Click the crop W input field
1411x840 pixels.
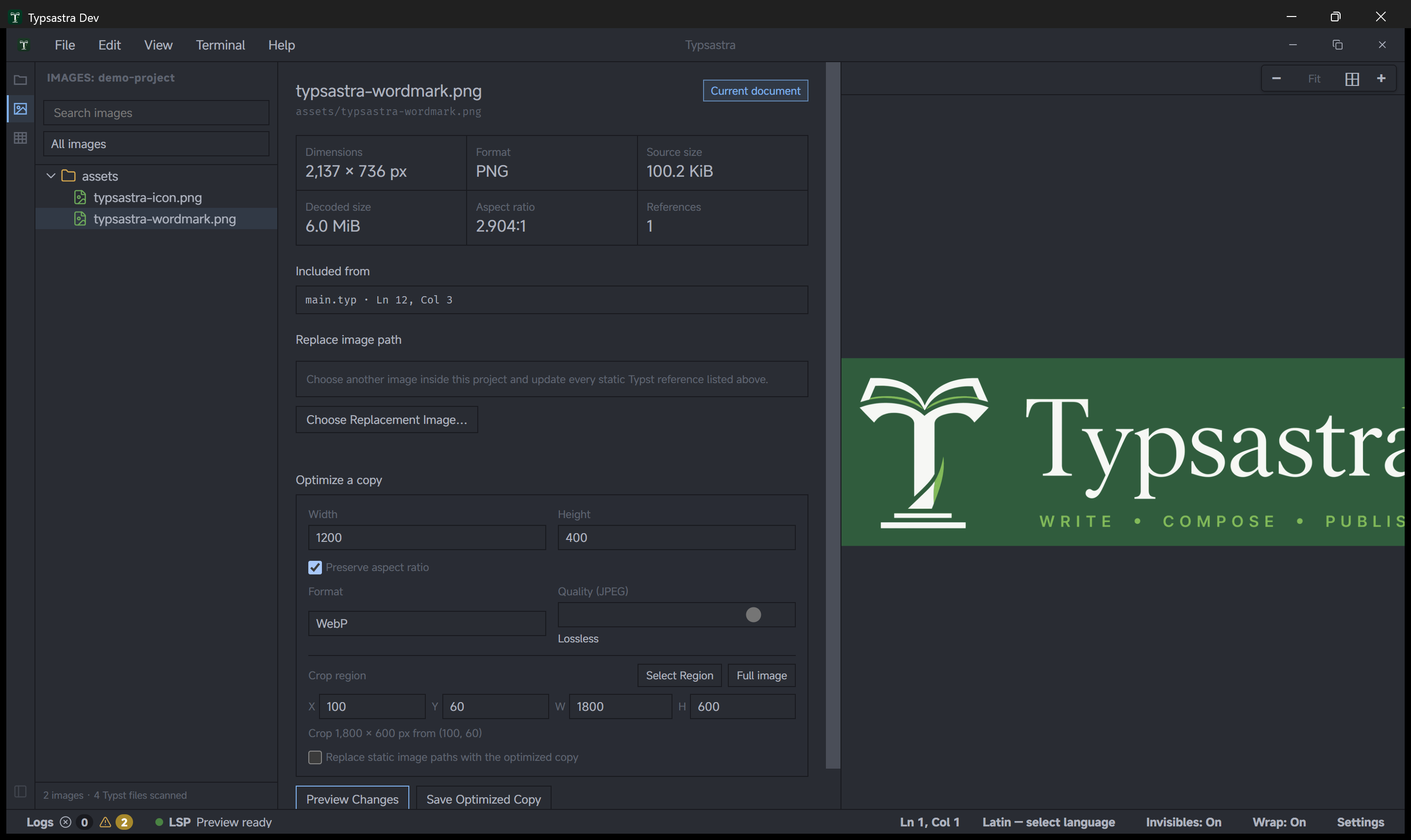[621, 706]
